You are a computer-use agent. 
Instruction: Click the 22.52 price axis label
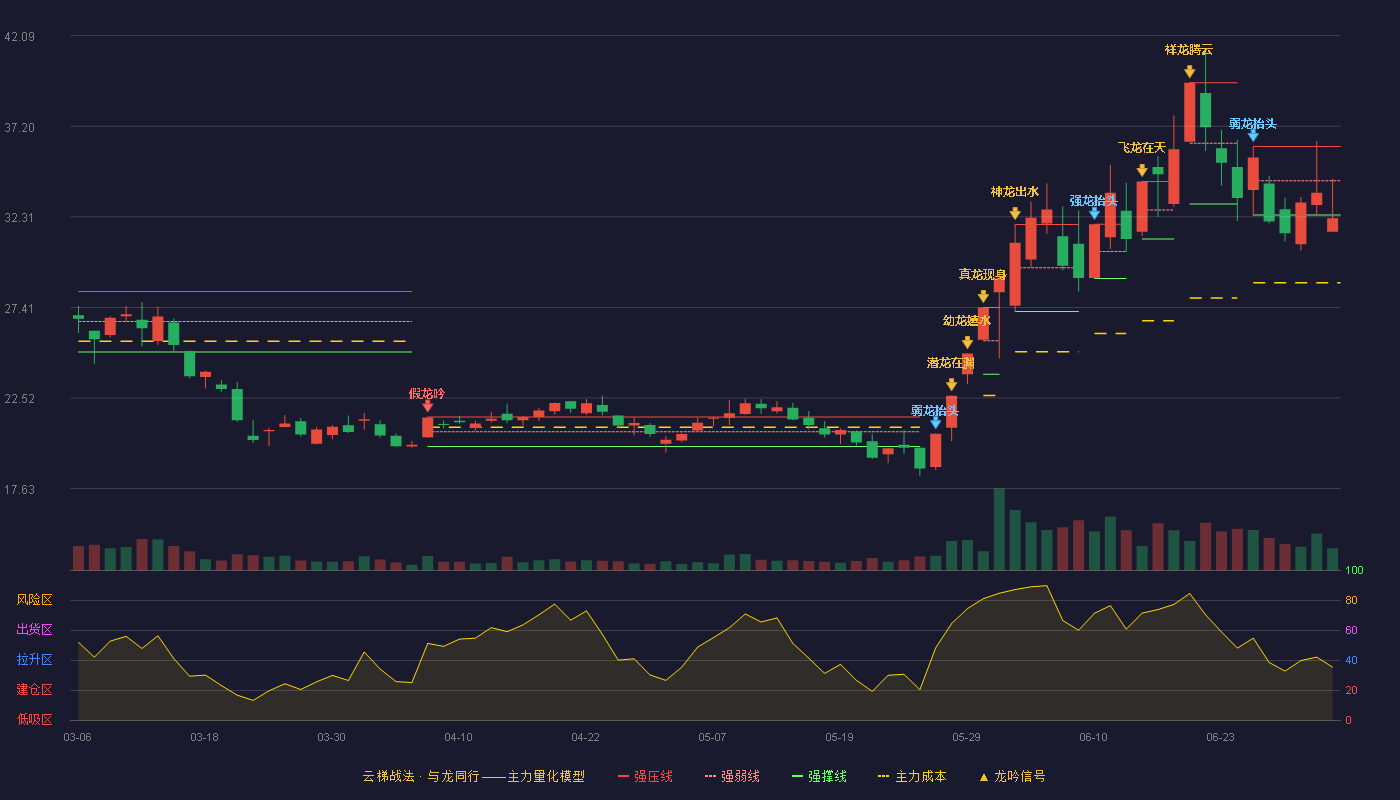coord(20,399)
